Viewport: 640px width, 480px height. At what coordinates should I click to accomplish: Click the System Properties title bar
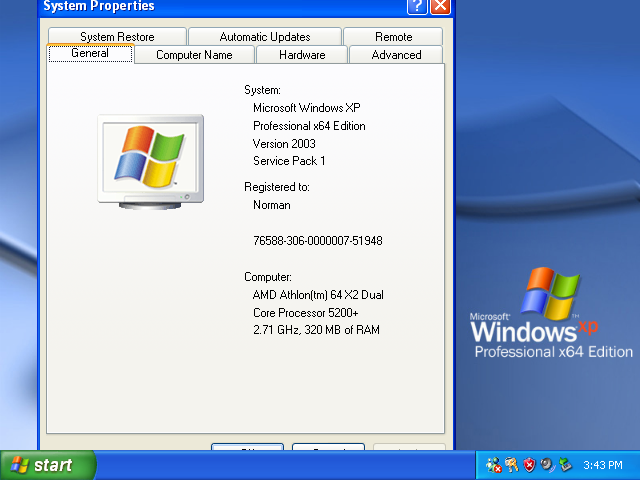222,6
